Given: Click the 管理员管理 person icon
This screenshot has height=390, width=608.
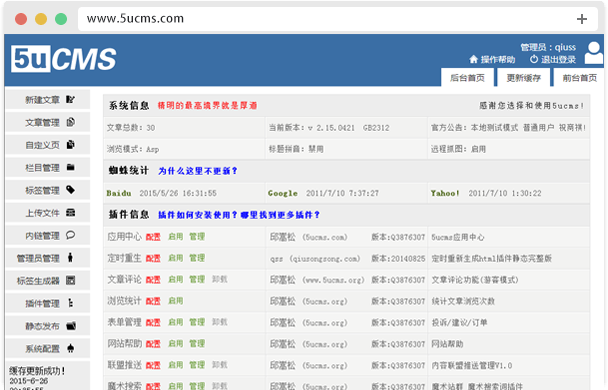Looking at the screenshot, I should coord(70,257).
